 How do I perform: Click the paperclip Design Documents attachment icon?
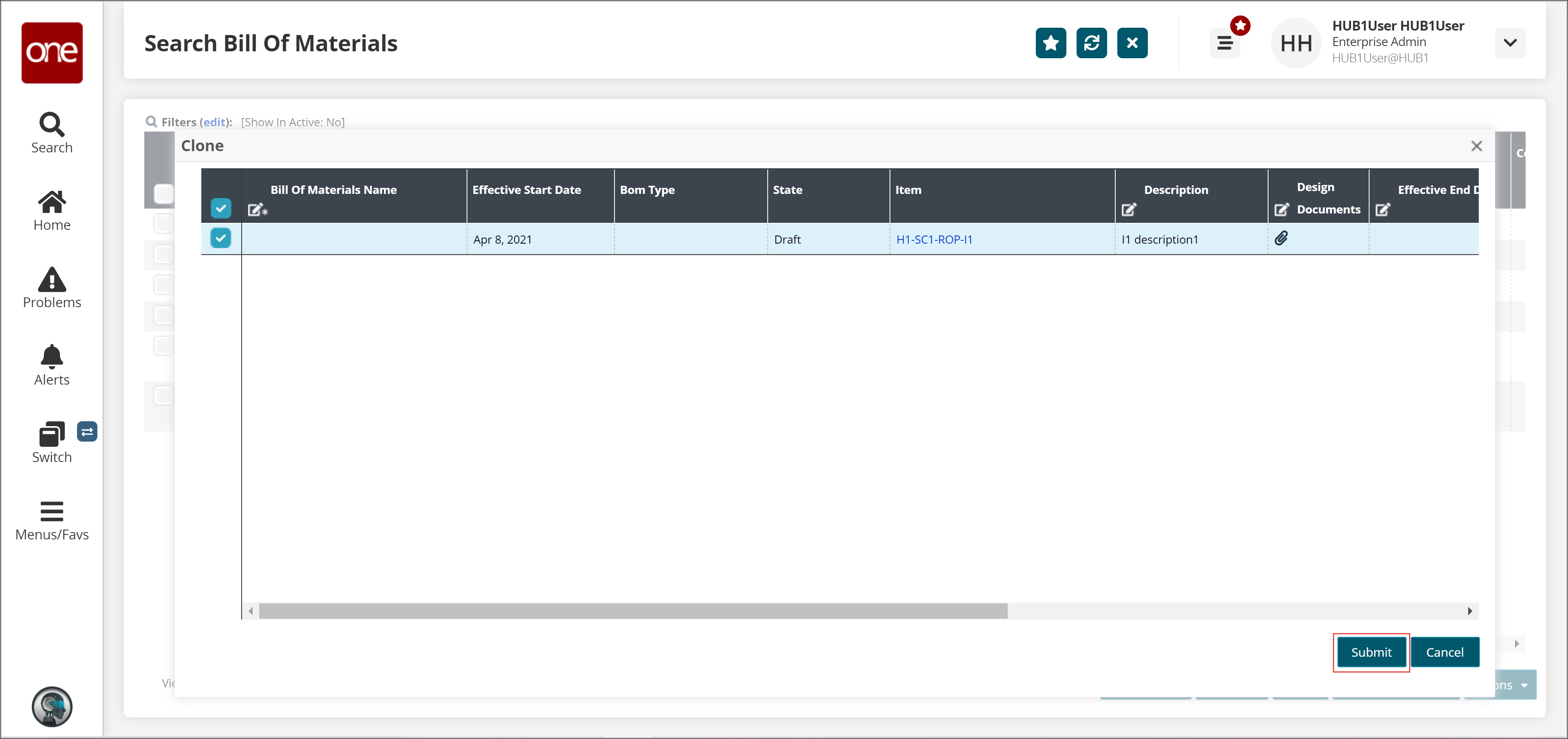click(x=1281, y=238)
